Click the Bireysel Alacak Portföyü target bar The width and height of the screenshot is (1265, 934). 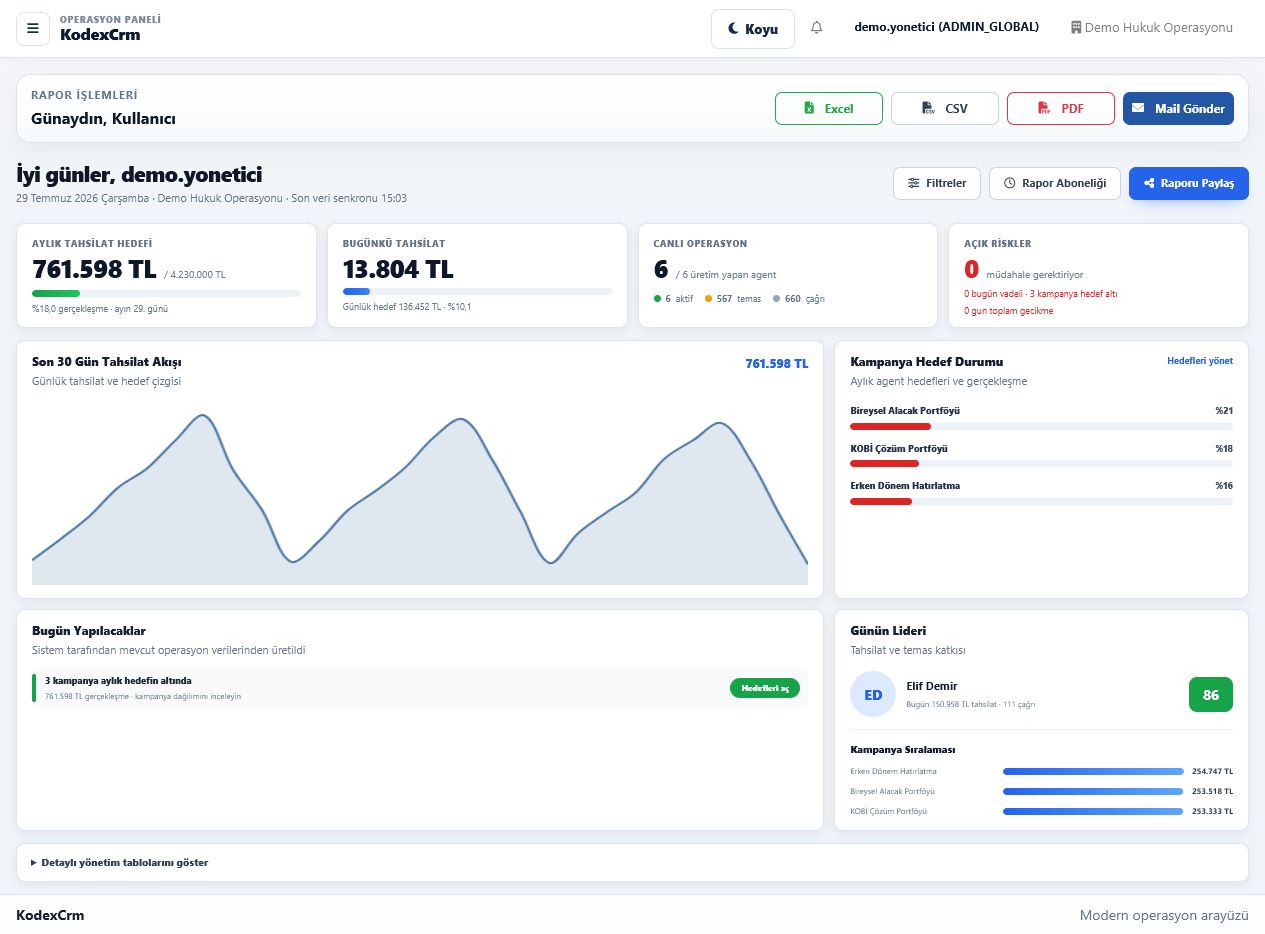(x=1041, y=427)
